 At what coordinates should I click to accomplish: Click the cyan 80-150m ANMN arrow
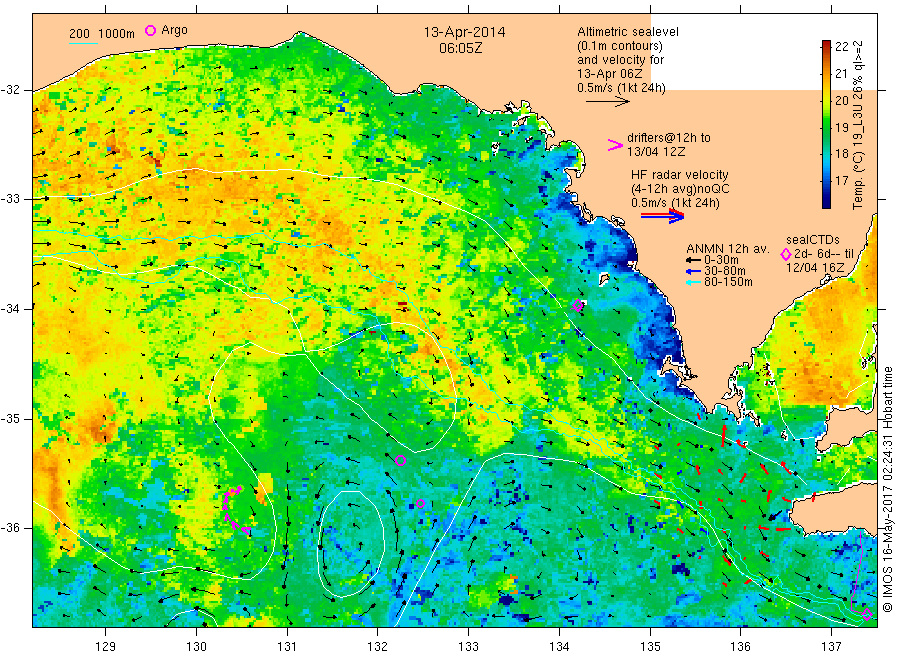point(694,282)
